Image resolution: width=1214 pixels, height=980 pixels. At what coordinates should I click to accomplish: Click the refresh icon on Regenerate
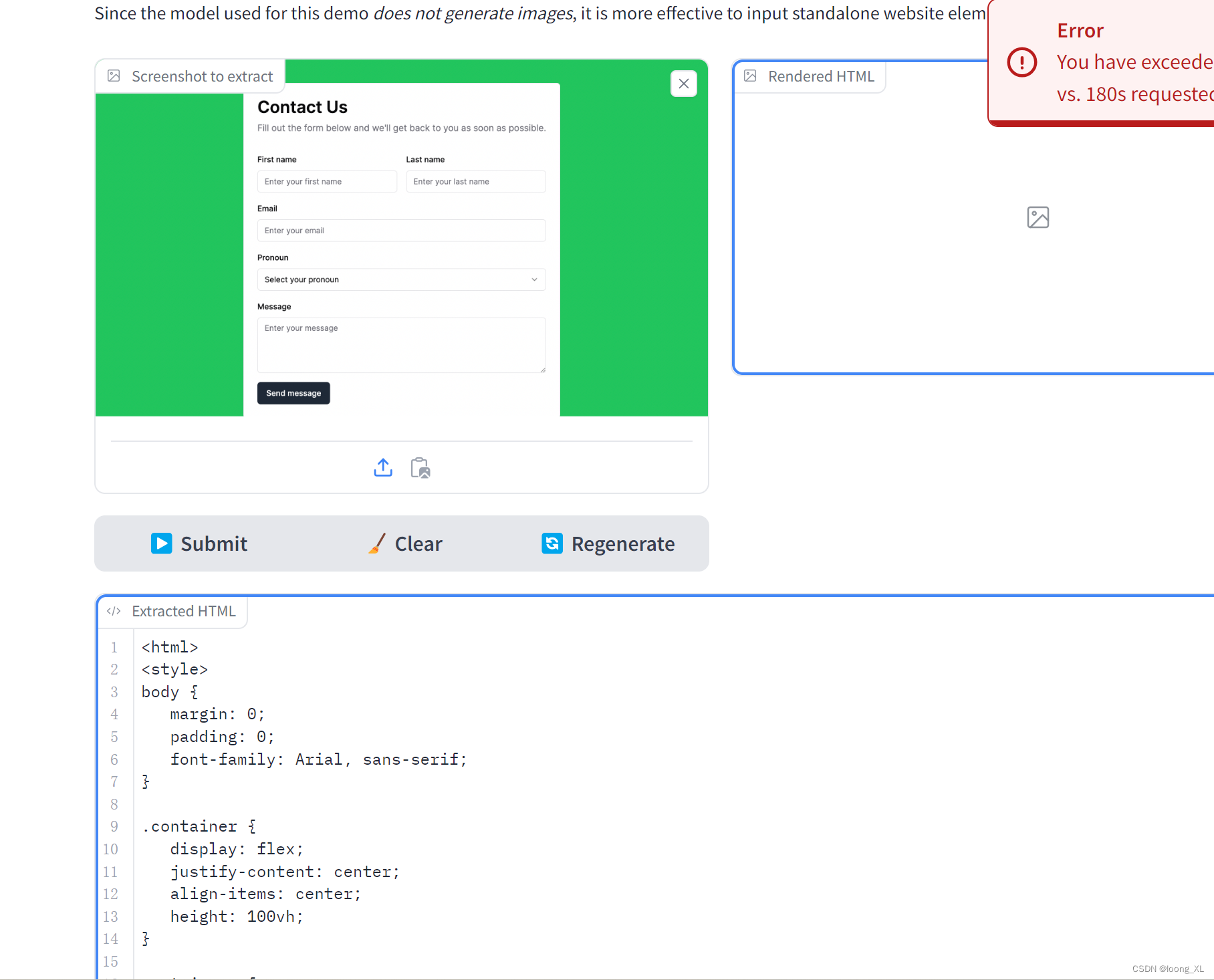click(552, 543)
